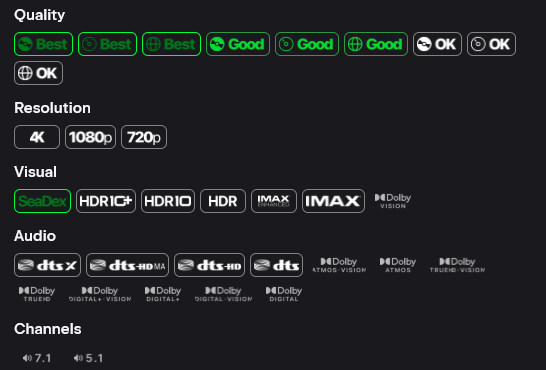Choose the 5.1 channels option
The height and width of the screenshot is (370, 546).
click(88, 358)
